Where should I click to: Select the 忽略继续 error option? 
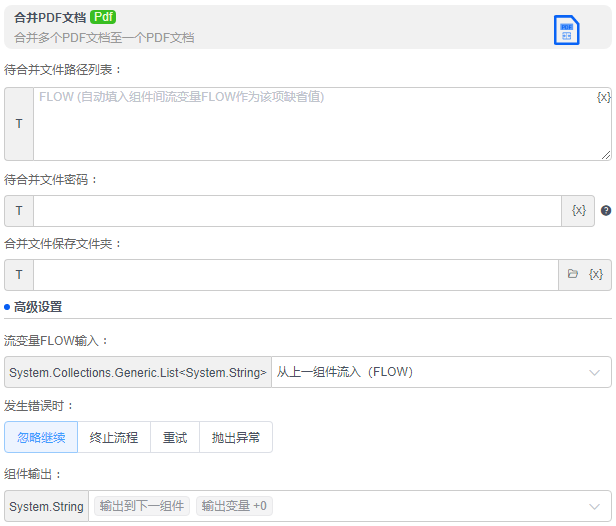pos(41,437)
